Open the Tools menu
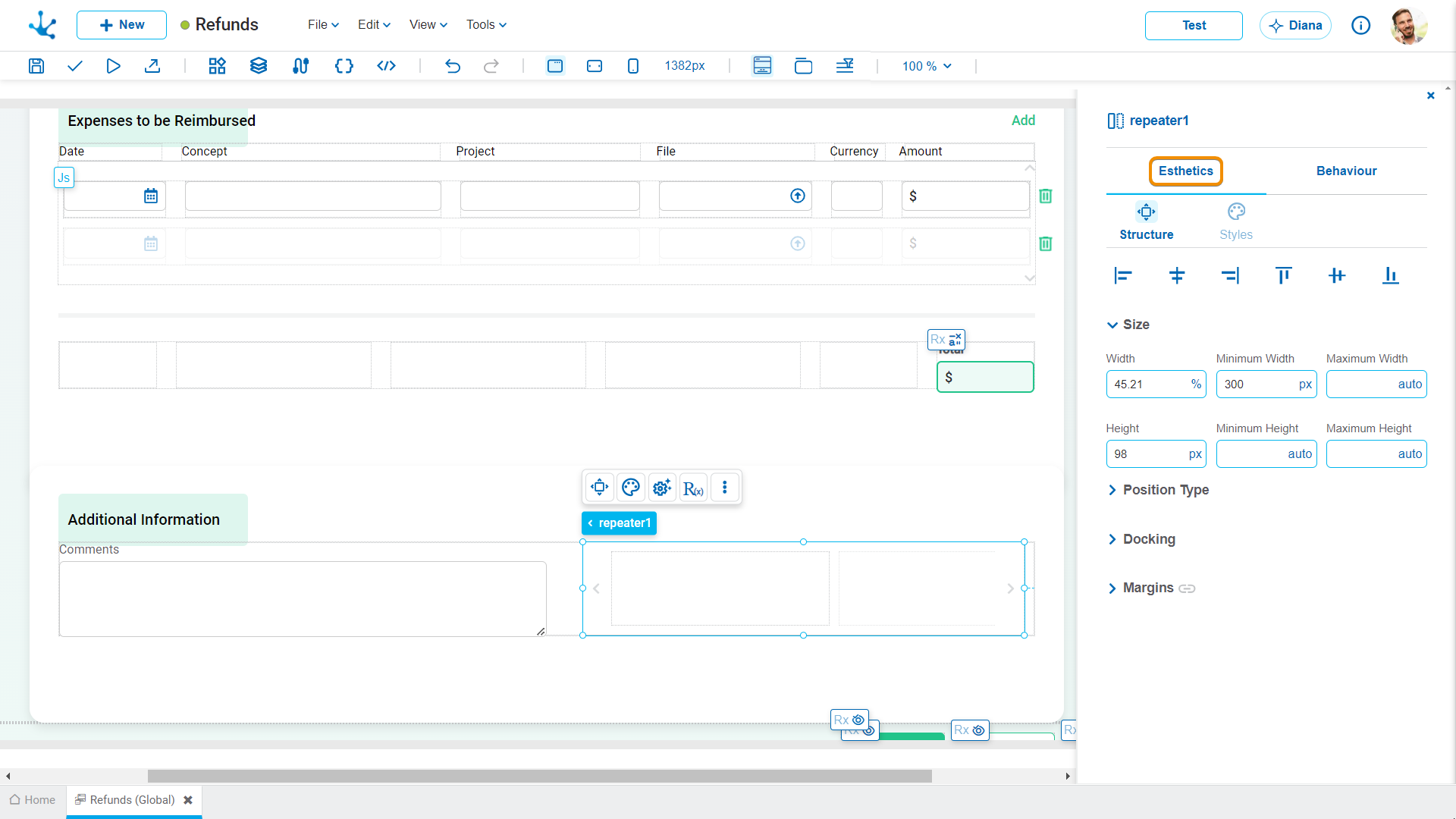The width and height of the screenshot is (1456, 819). point(486,25)
